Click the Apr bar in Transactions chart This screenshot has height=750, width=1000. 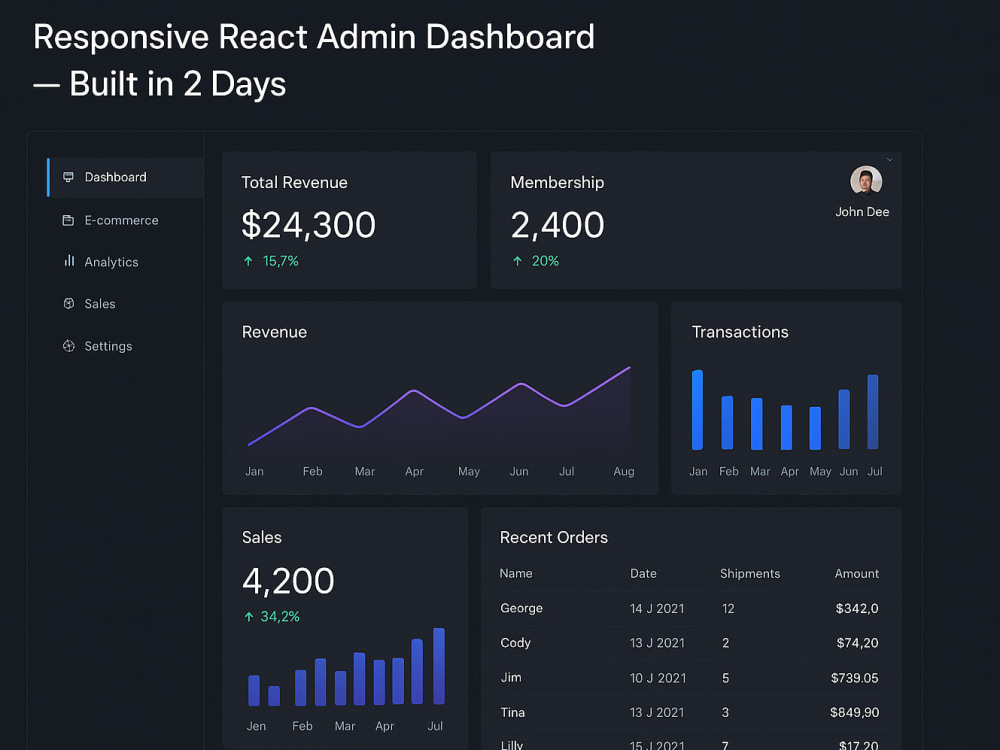pos(786,427)
